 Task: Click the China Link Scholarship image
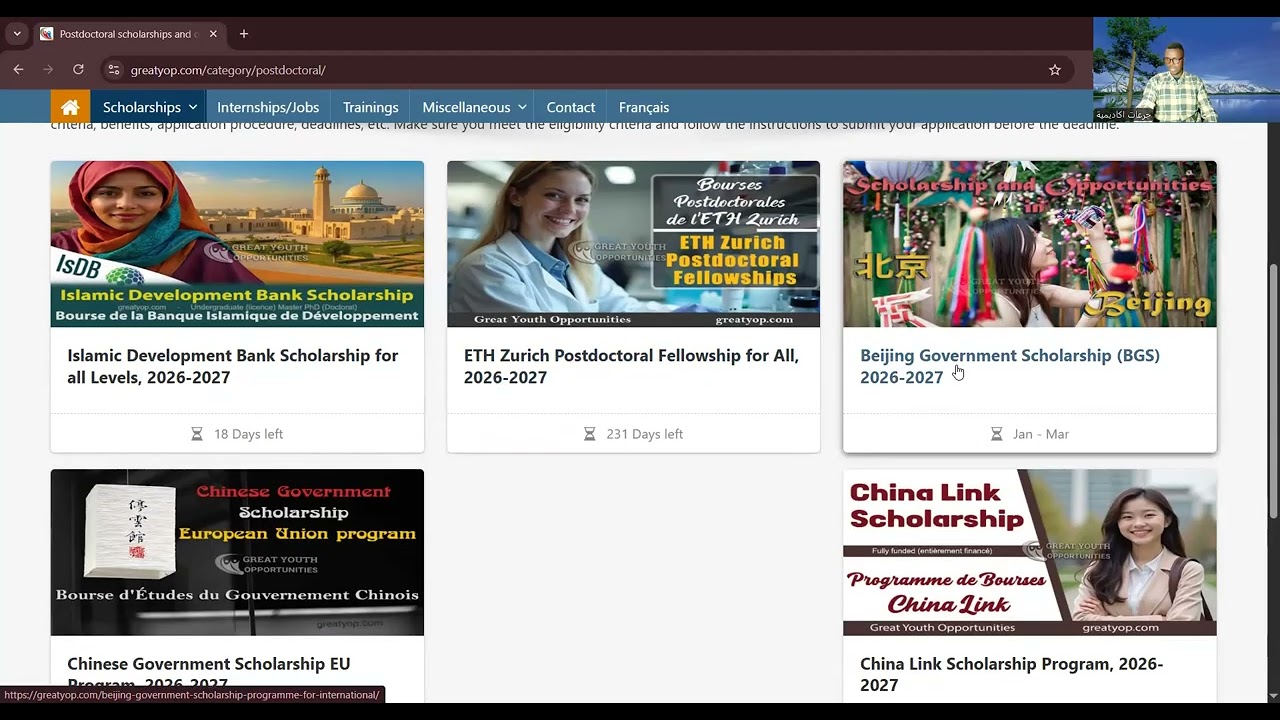[x=1030, y=552]
